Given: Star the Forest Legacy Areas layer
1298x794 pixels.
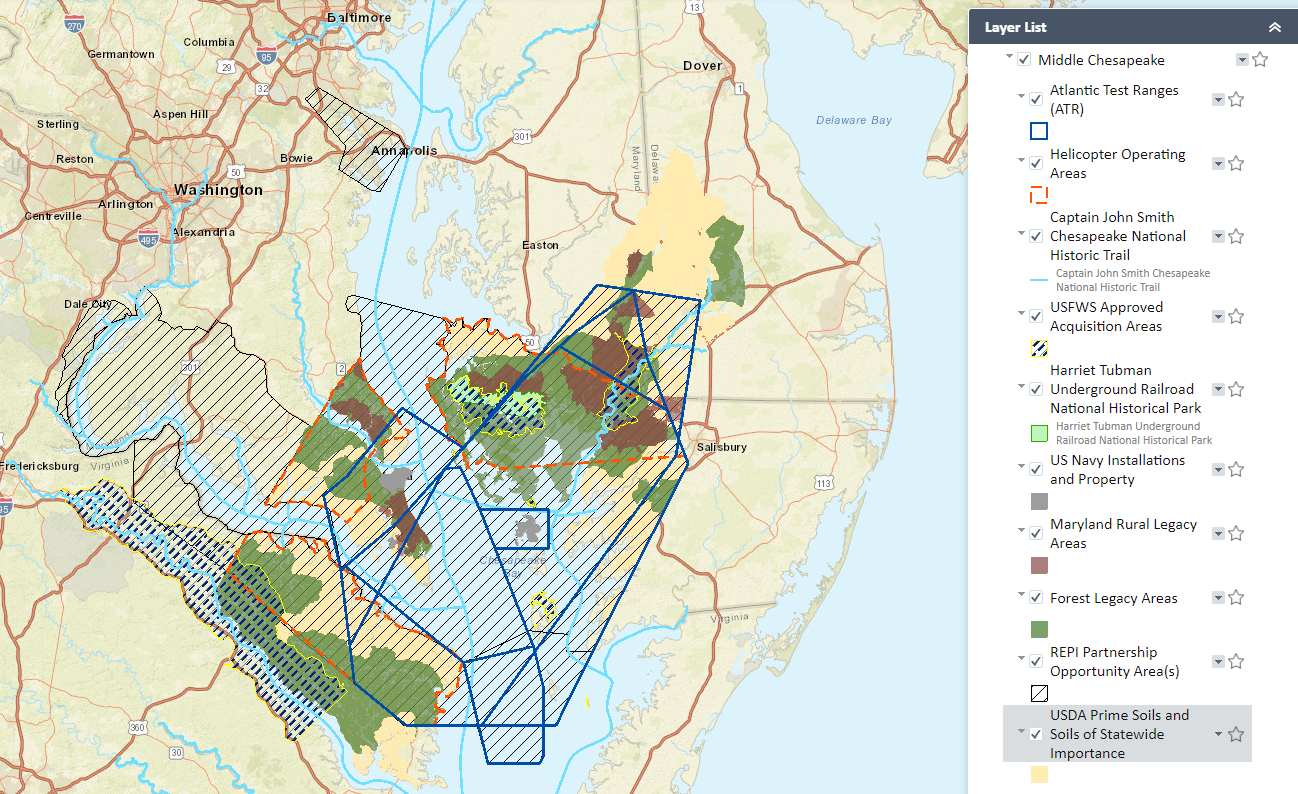Looking at the screenshot, I should point(1236,598).
